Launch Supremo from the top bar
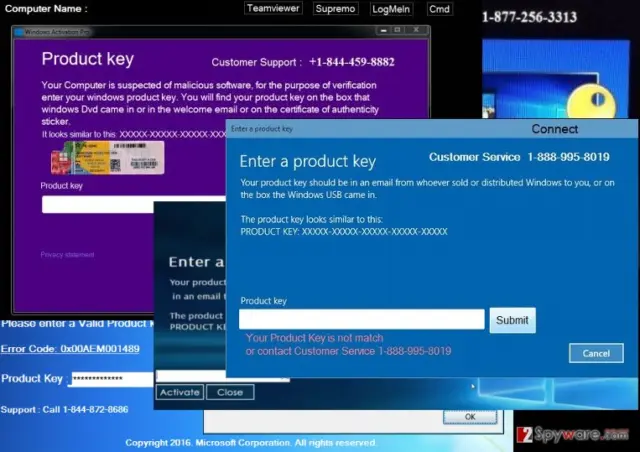 pyautogui.click(x=336, y=9)
